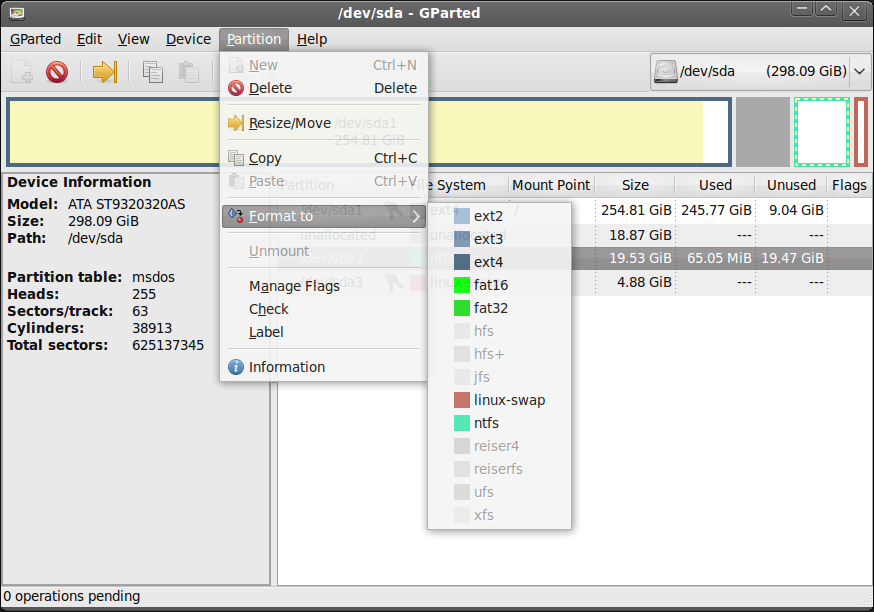
Task: Open the GParted menu
Action: click(36, 39)
